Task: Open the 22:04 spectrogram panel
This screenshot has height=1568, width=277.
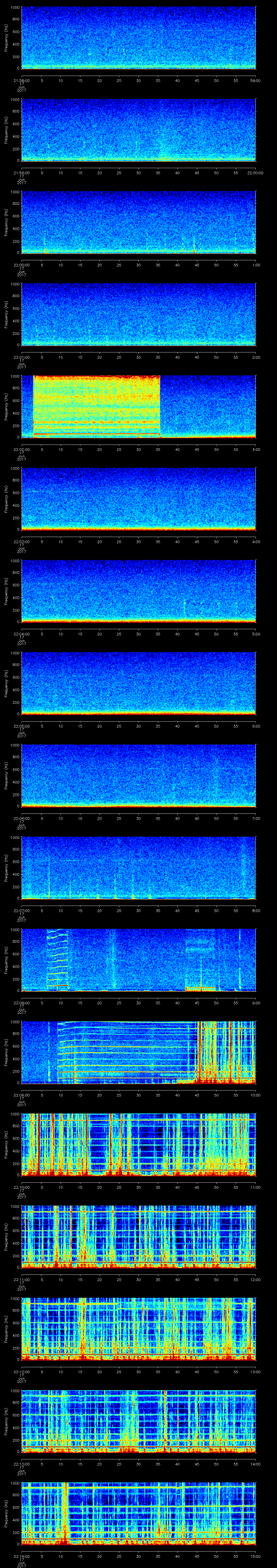Action: click(x=138, y=591)
